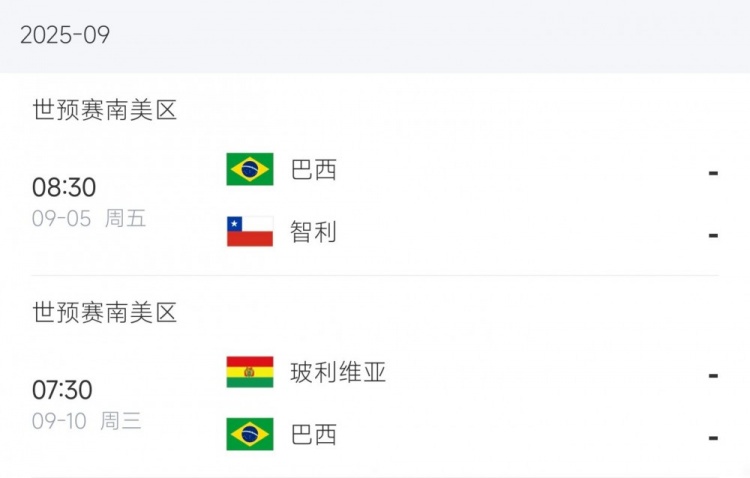750x478 pixels.
Task: Click the 07:30 kickoff time
Action: pos(64,390)
